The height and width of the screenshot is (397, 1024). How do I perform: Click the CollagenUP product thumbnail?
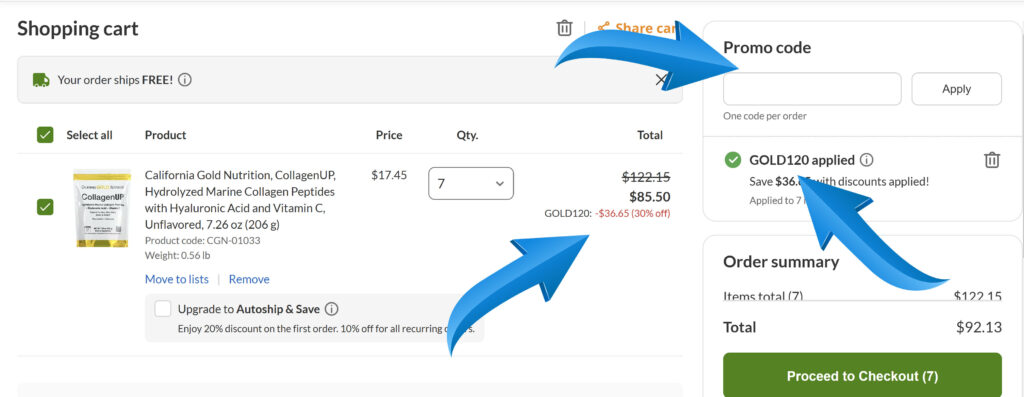[x=101, y=208]
